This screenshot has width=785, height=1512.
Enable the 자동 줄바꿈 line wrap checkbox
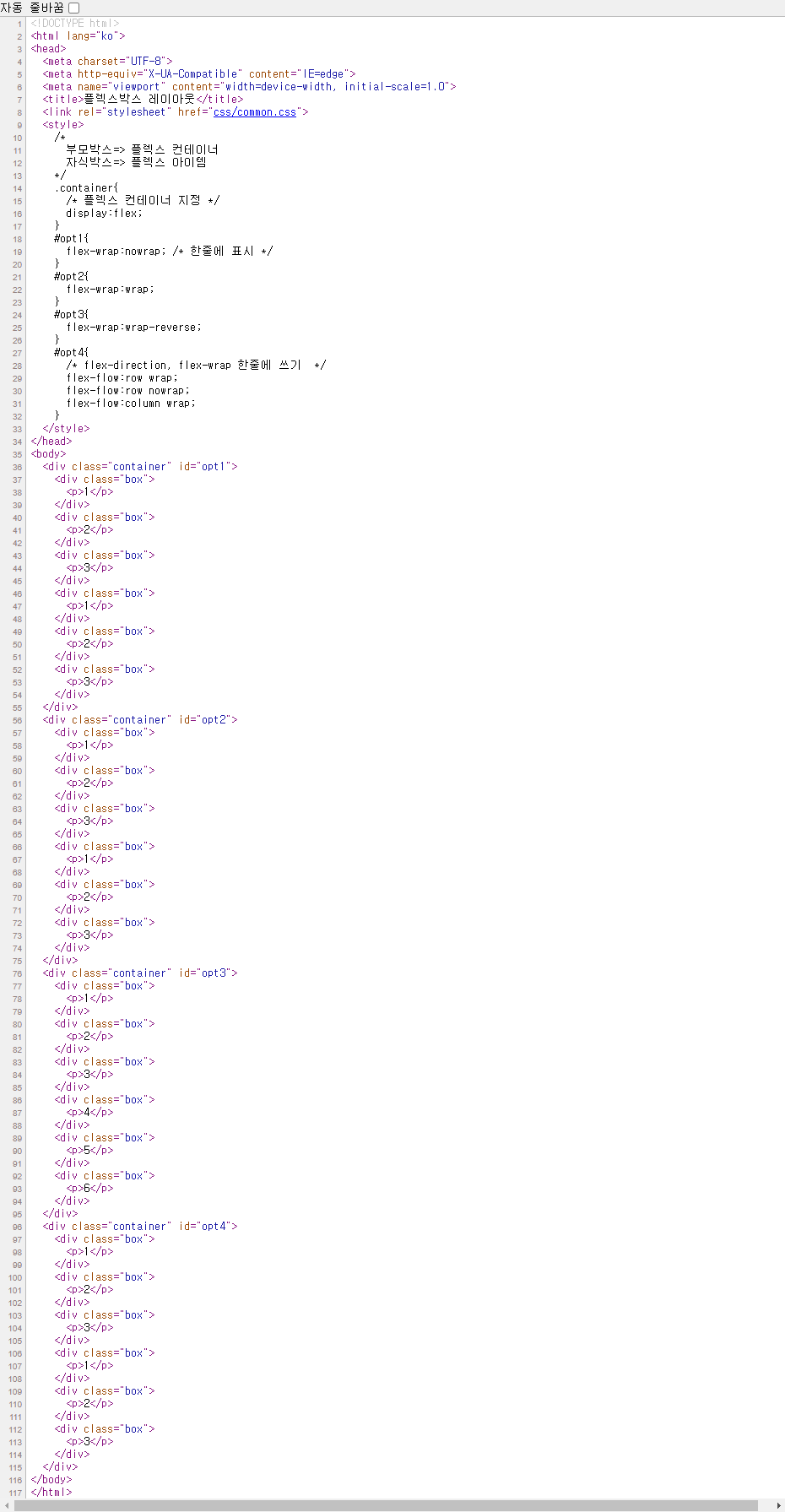click(x=74, y=8)
